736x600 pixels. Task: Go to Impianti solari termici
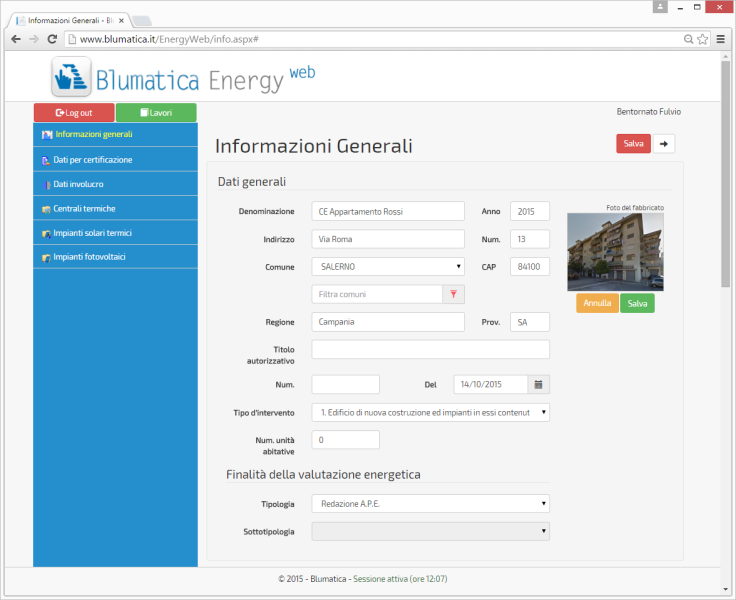pyautogui.click(x=92, y=233)
